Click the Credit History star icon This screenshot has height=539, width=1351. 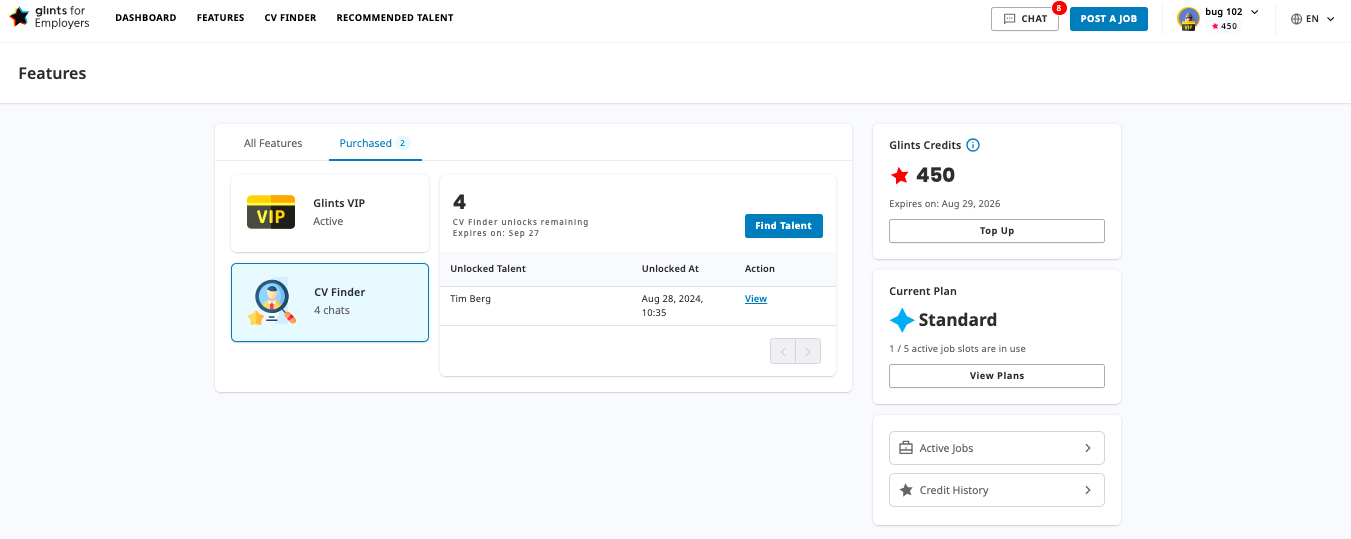click(x=906, y=490)
